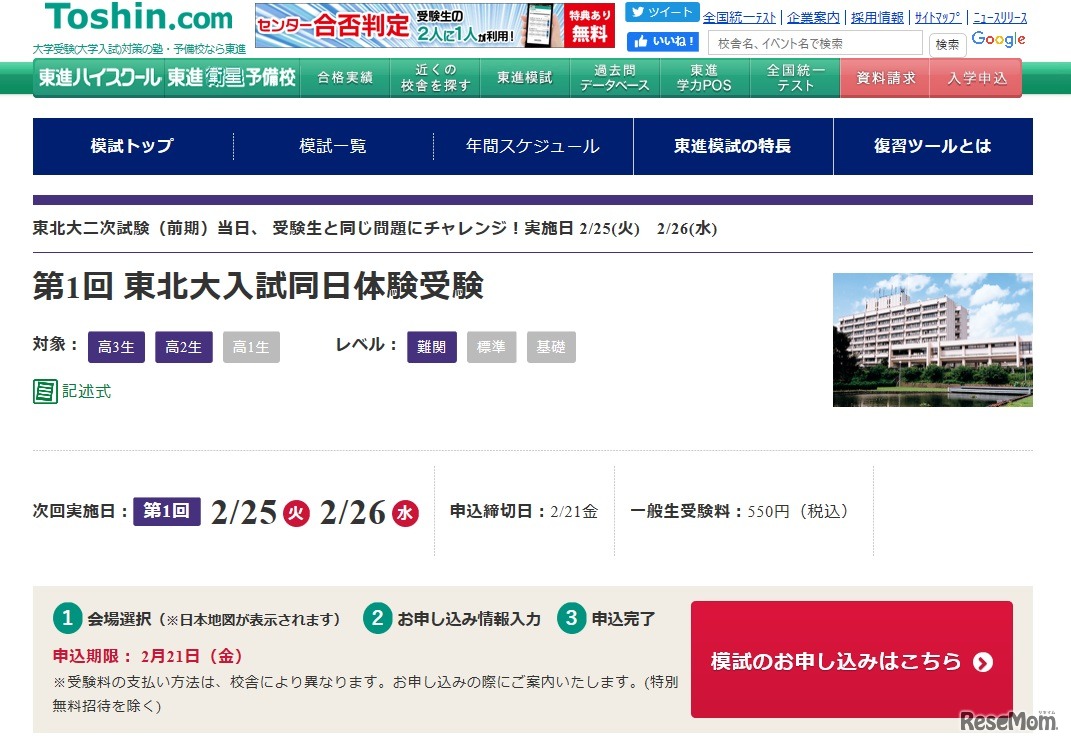
Task: Click the 検索 search button
Action: (946, 43)
